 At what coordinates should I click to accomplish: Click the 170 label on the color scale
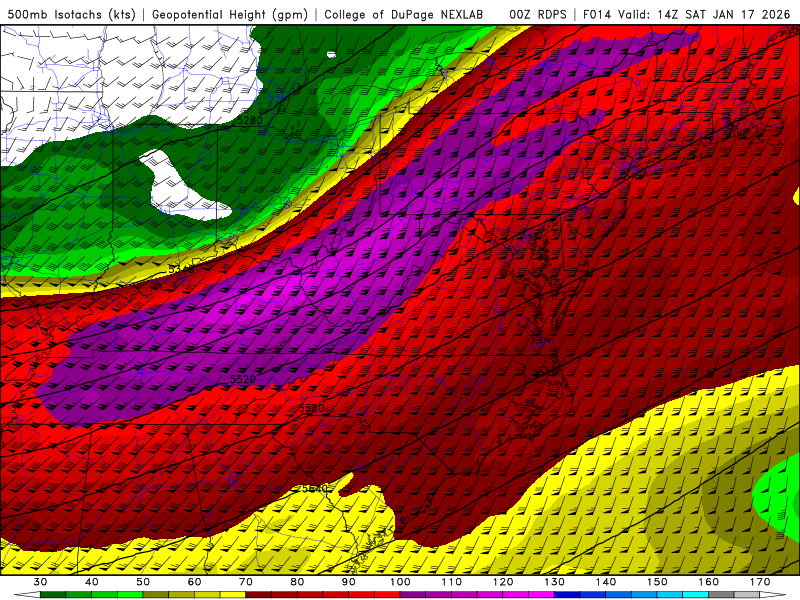pos(760,582)
